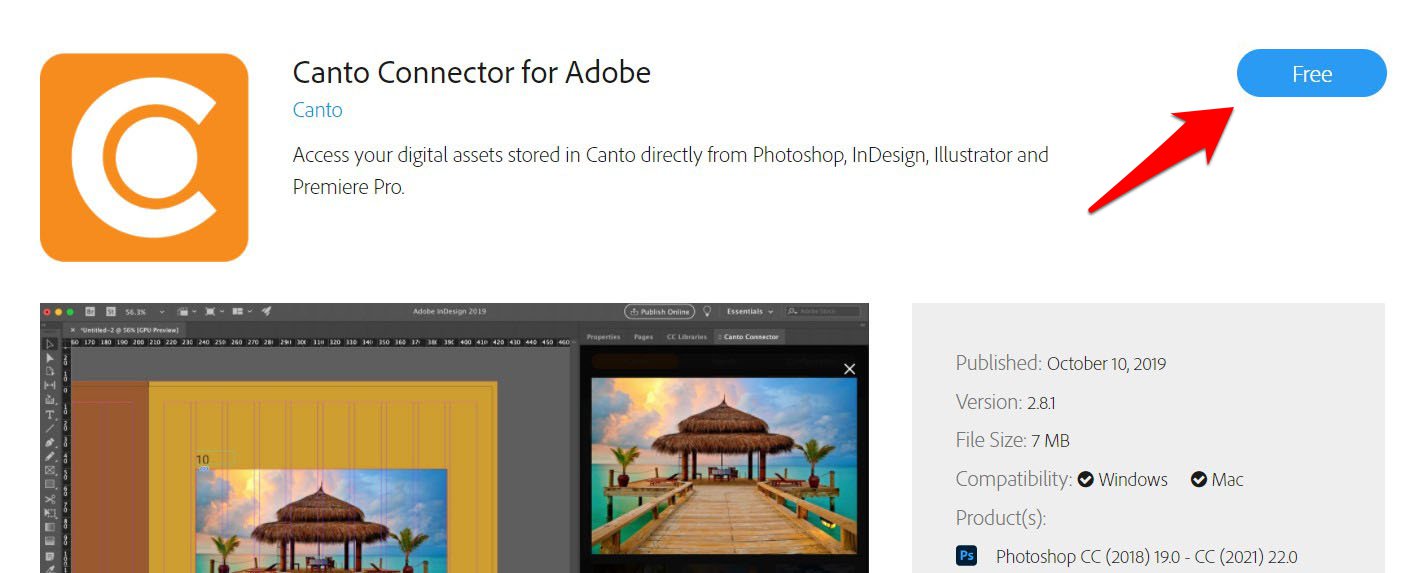
Task: Open the Canto publisher link
Action: coord(317,110)
